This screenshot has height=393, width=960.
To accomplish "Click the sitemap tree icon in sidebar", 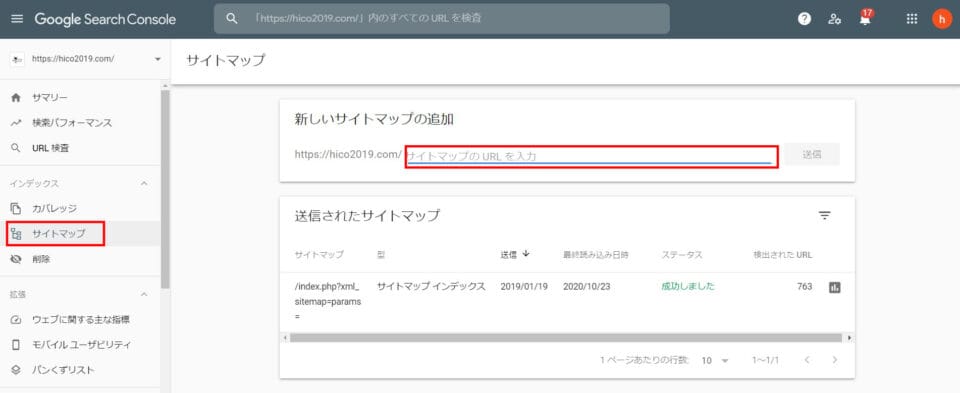I will [17, 234].
